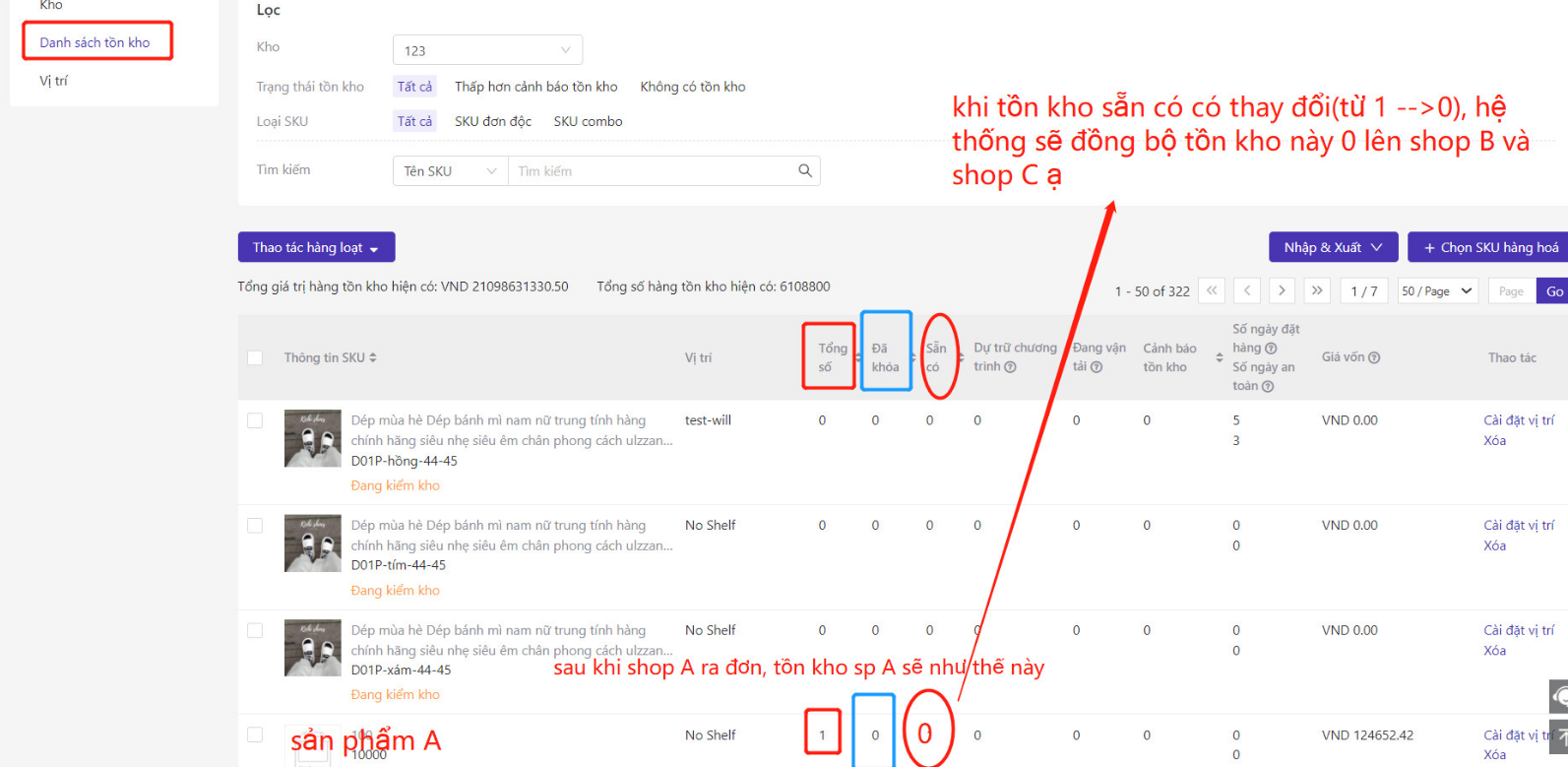Click Xóa link for D01P-tím-44-45 row

pyautogui.click(x=1494, y=545)
